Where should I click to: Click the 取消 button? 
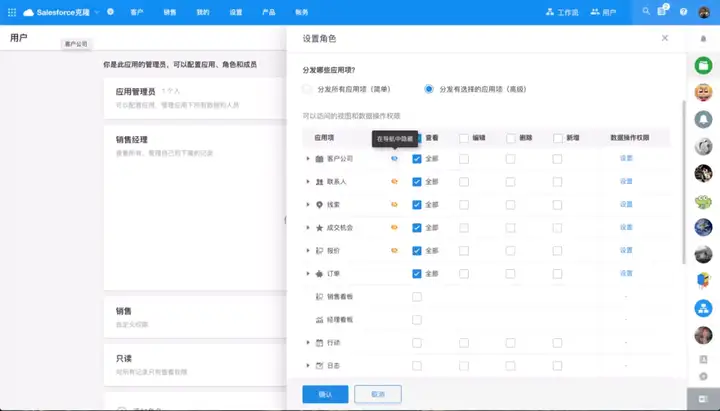(378, 394)
